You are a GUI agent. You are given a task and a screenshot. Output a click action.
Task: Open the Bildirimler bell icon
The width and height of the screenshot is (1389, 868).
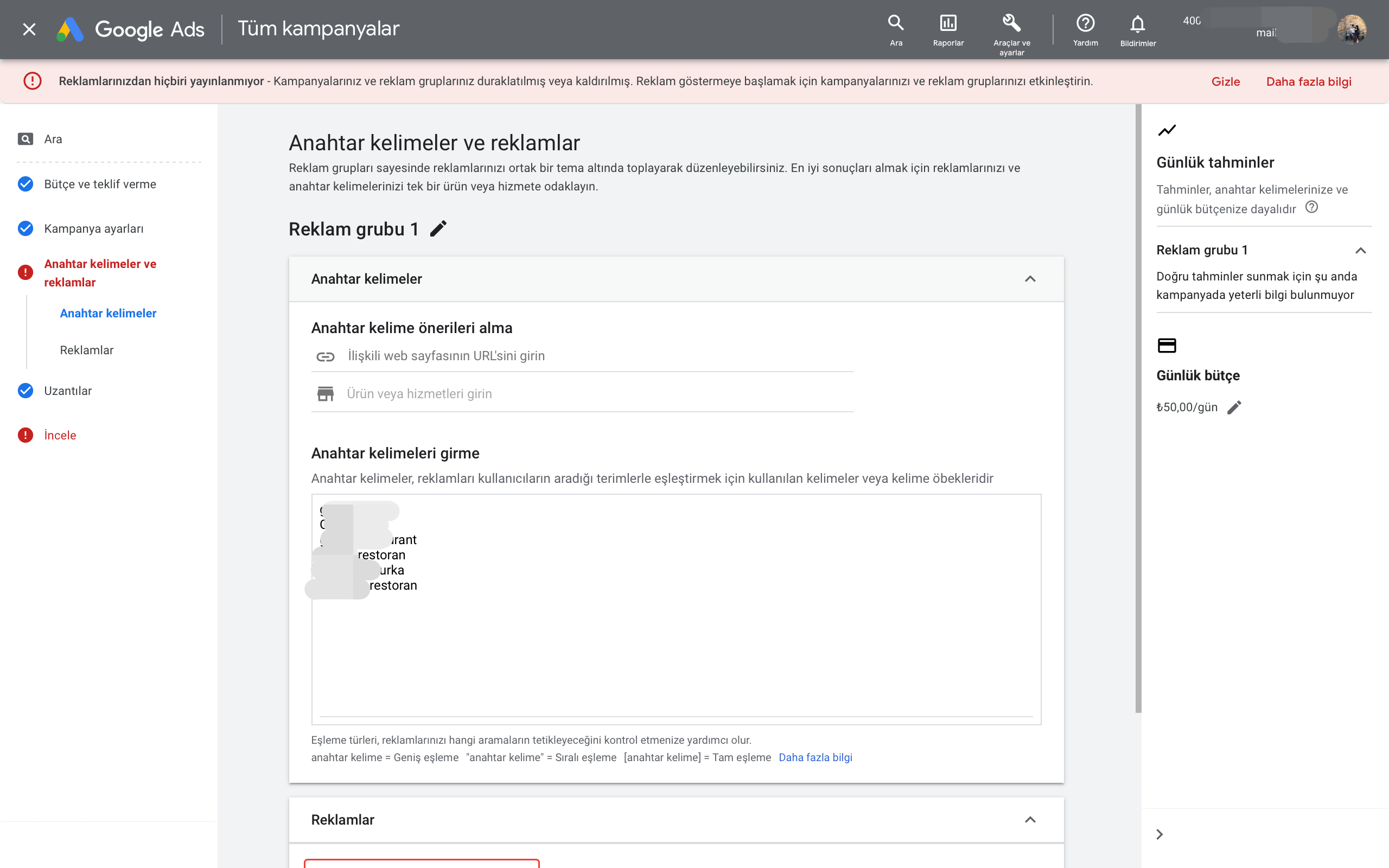click(1138, 30)
